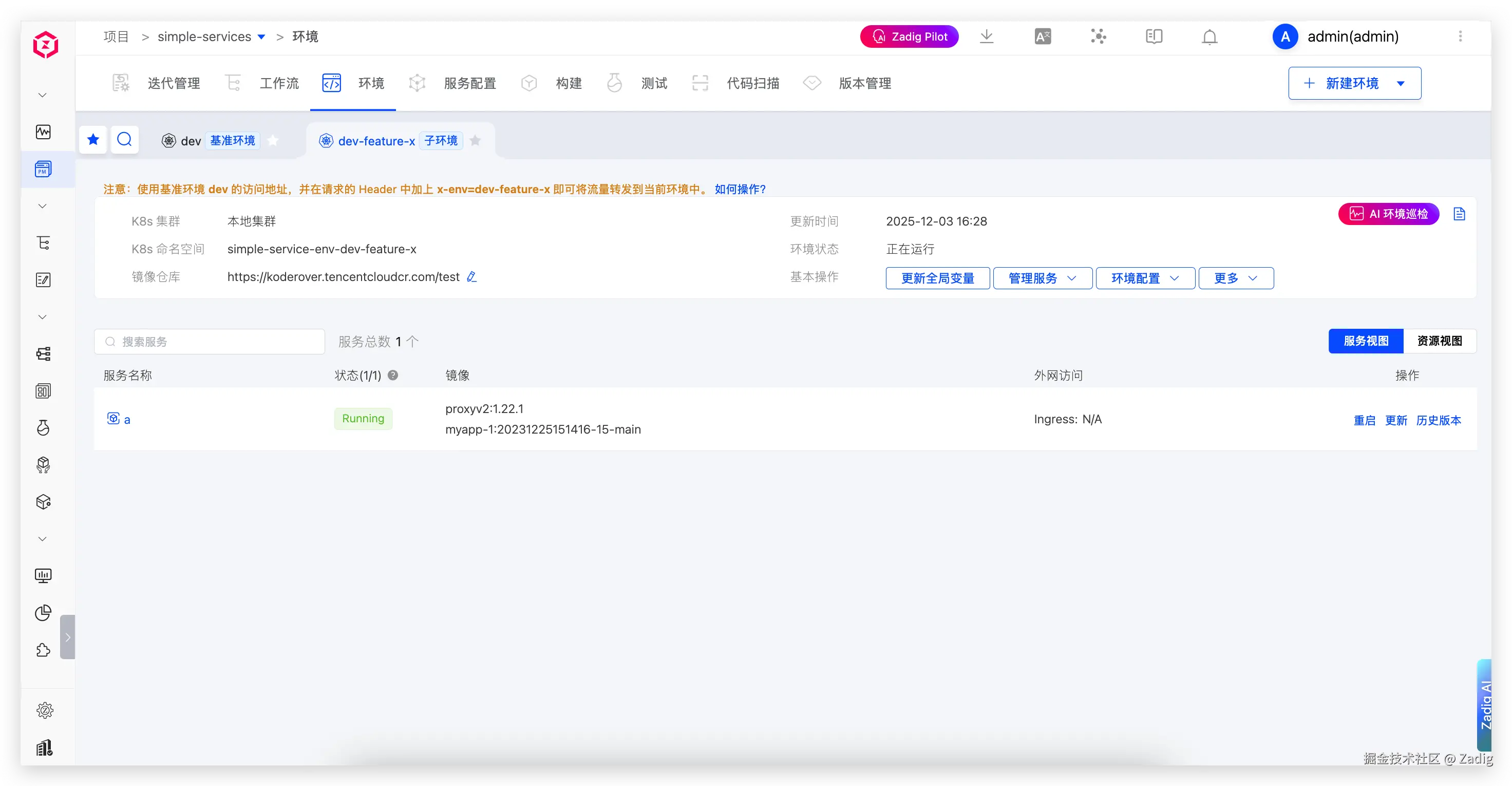Toggle favorite star for dev-feature-x environment
This screenshot has height=786, width=1512.
[476, 141]
